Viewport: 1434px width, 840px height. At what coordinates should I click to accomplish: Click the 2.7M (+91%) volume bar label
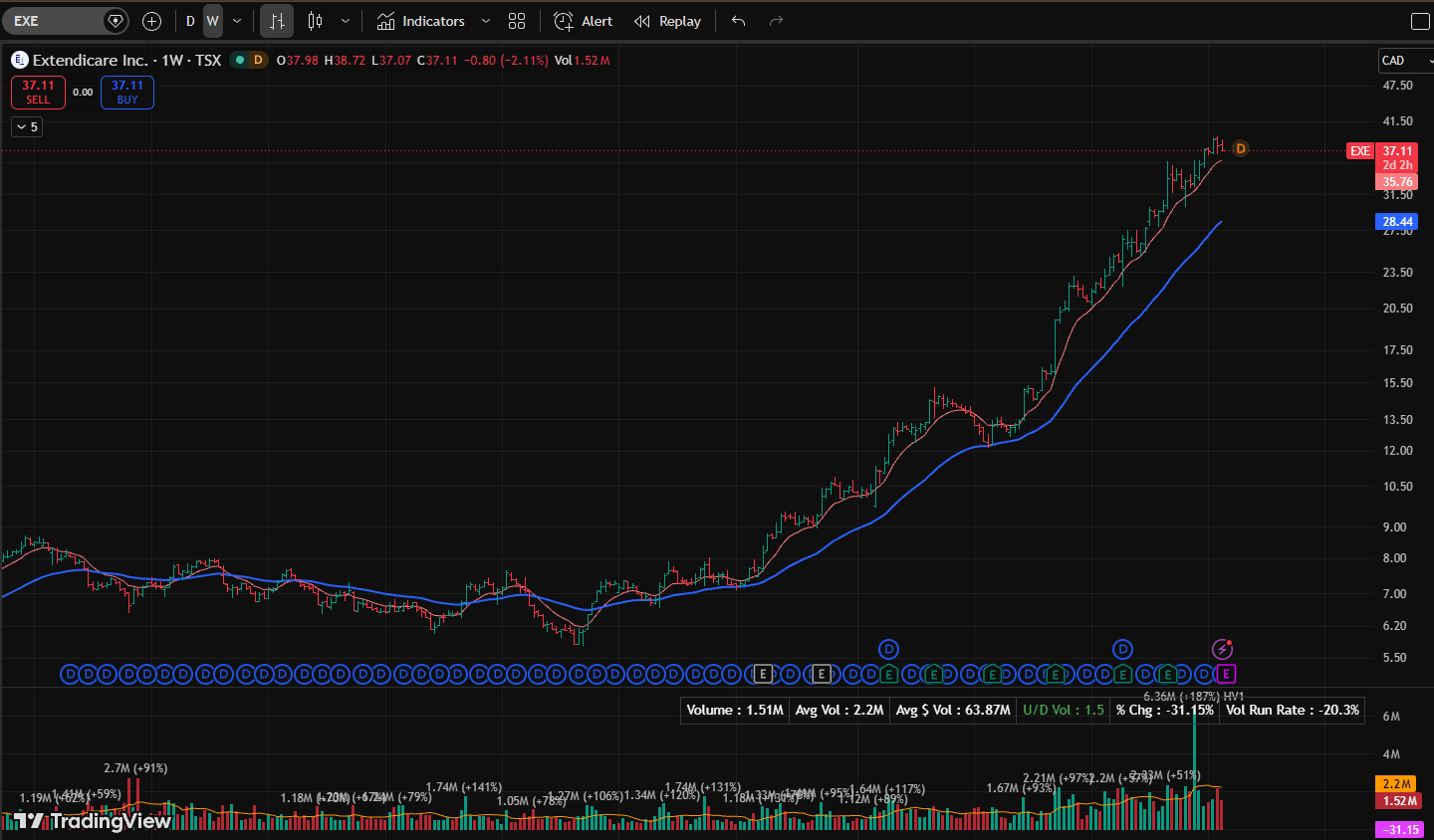pyautogui.click(x=135, y=768)
